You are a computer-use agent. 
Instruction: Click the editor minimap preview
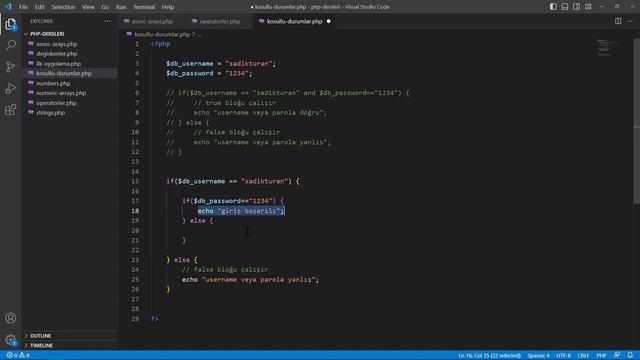coord(608,47)
